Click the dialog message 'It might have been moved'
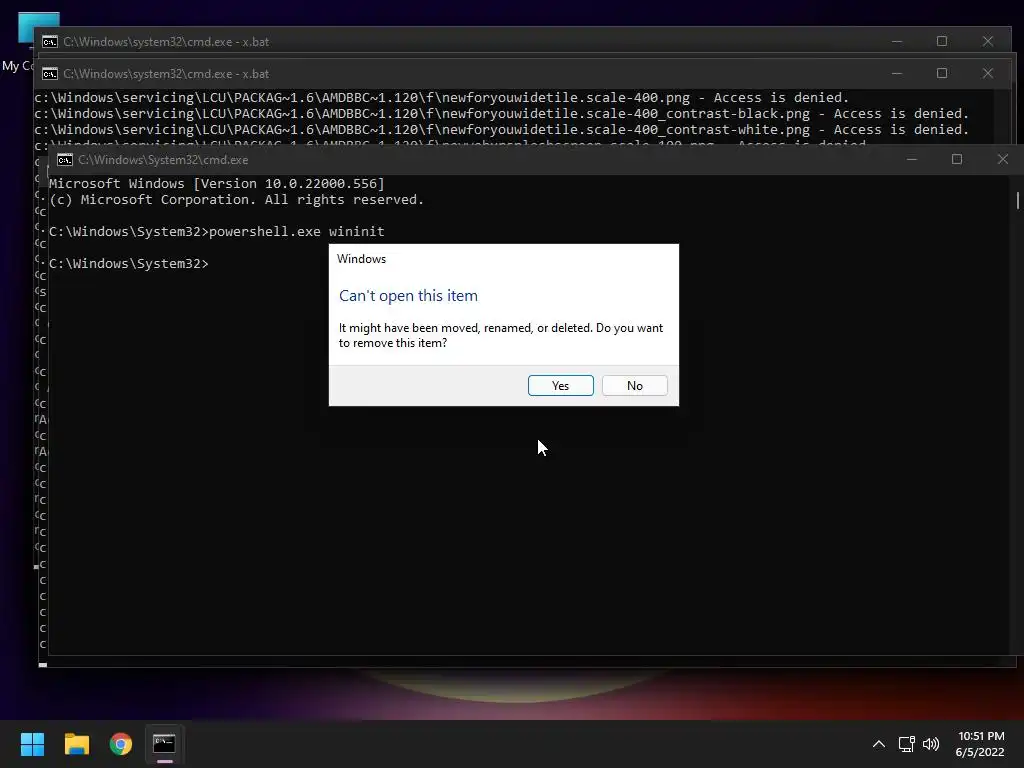 pos(501,335)
